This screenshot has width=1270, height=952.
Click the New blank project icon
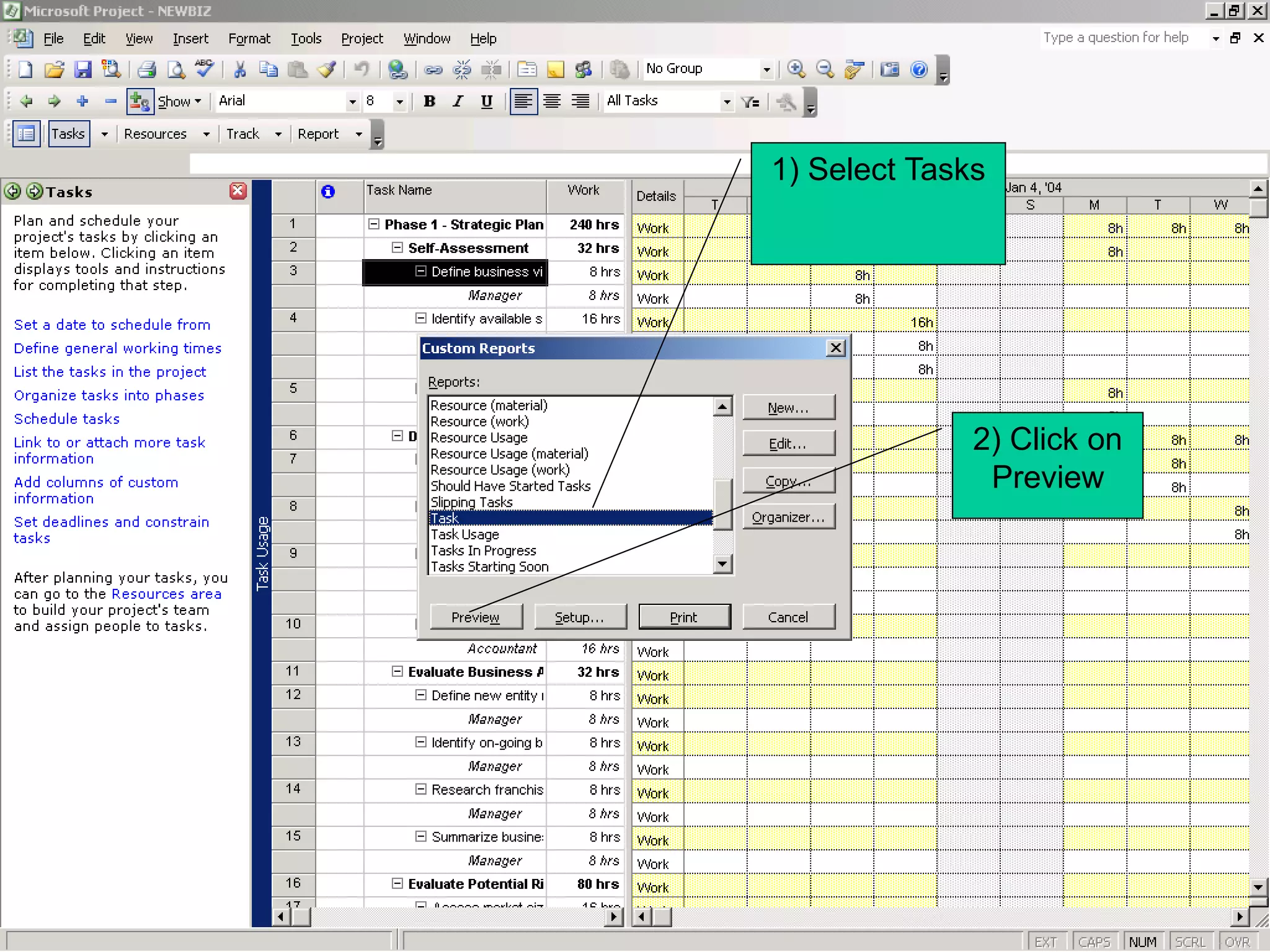click(x=25, y=69)
